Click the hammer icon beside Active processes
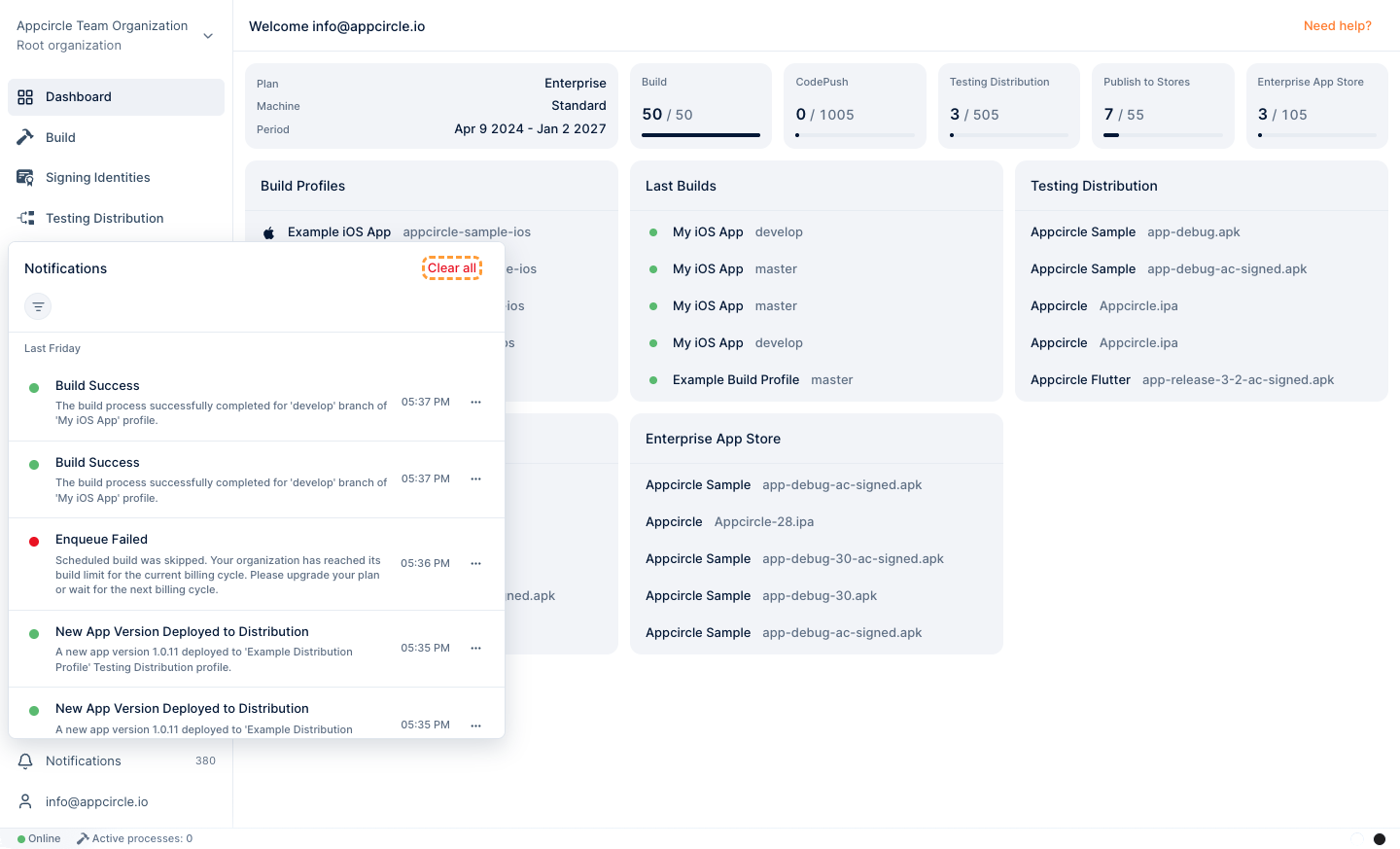Image resolution: width=1400 pixels, height=849 pixels. pos(83,838)
